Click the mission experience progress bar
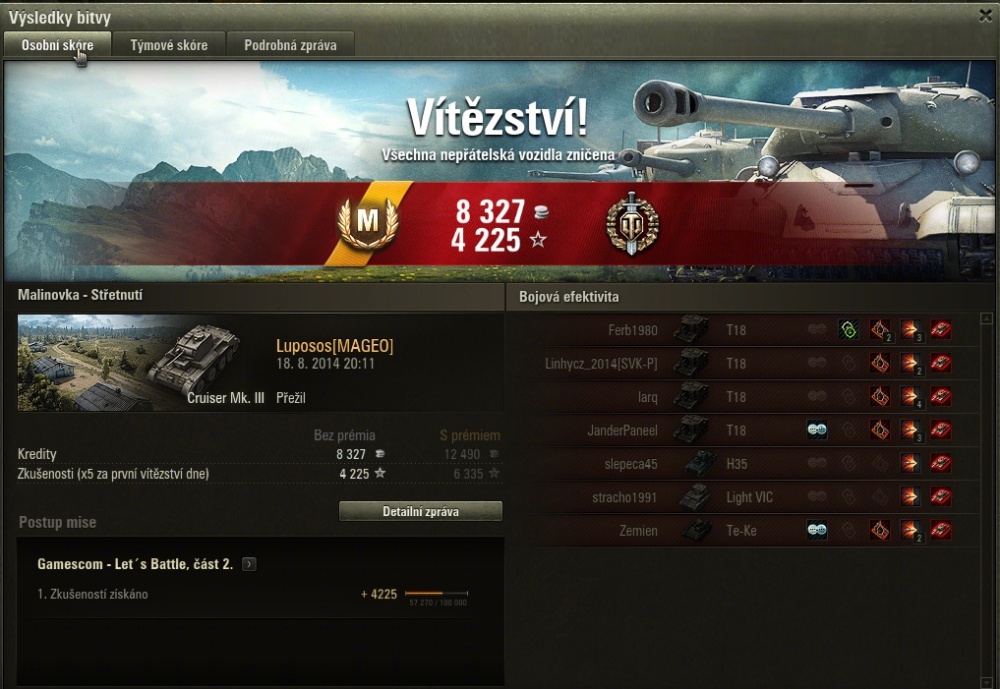 437,593
